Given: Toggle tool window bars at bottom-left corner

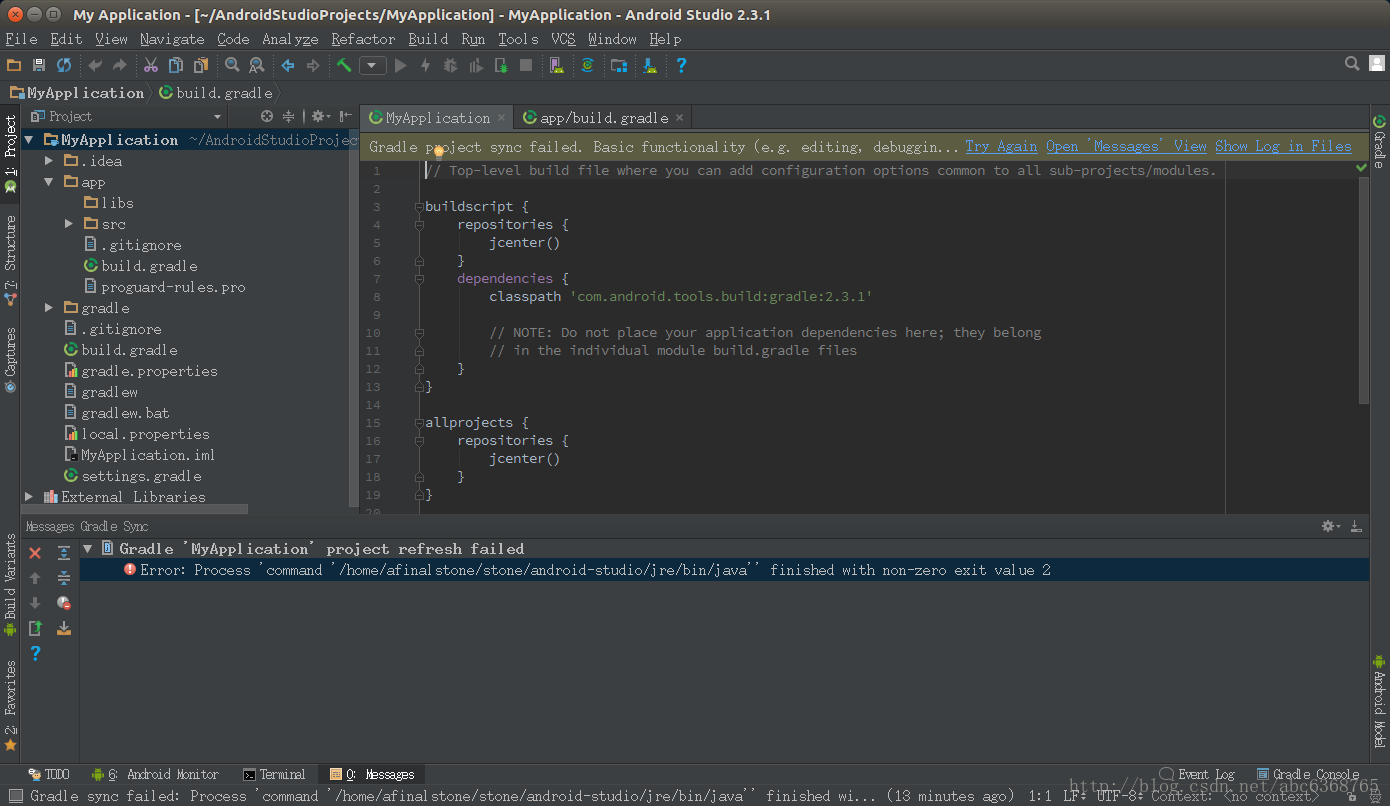Looking at the screenshot, I should [x=15, y=796].
